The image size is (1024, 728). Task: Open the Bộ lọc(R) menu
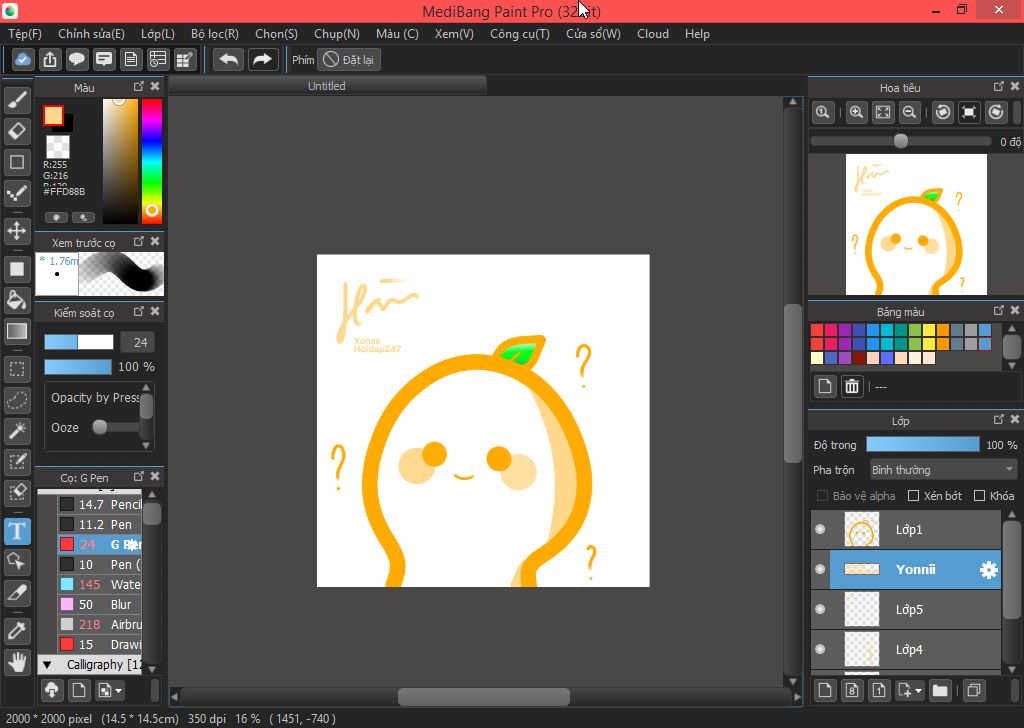pos(215,34)
